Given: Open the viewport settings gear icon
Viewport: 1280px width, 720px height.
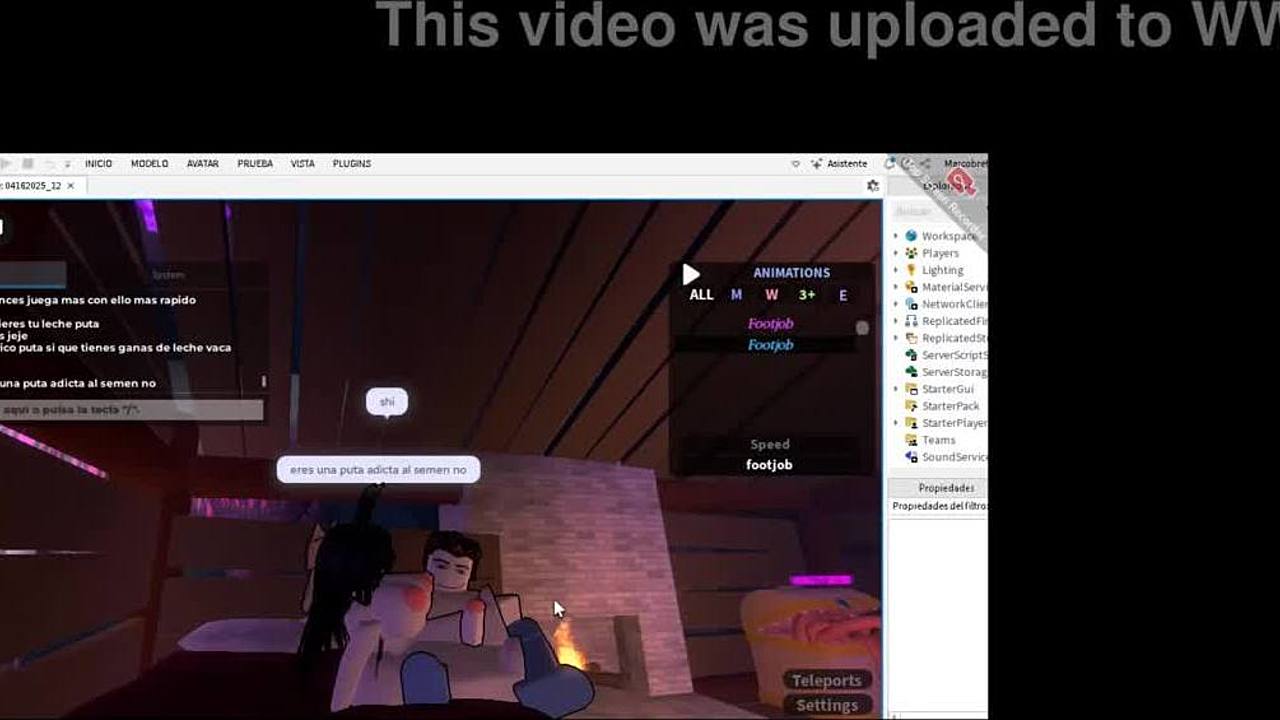Looking at the screenshot, I should point(873,186).
